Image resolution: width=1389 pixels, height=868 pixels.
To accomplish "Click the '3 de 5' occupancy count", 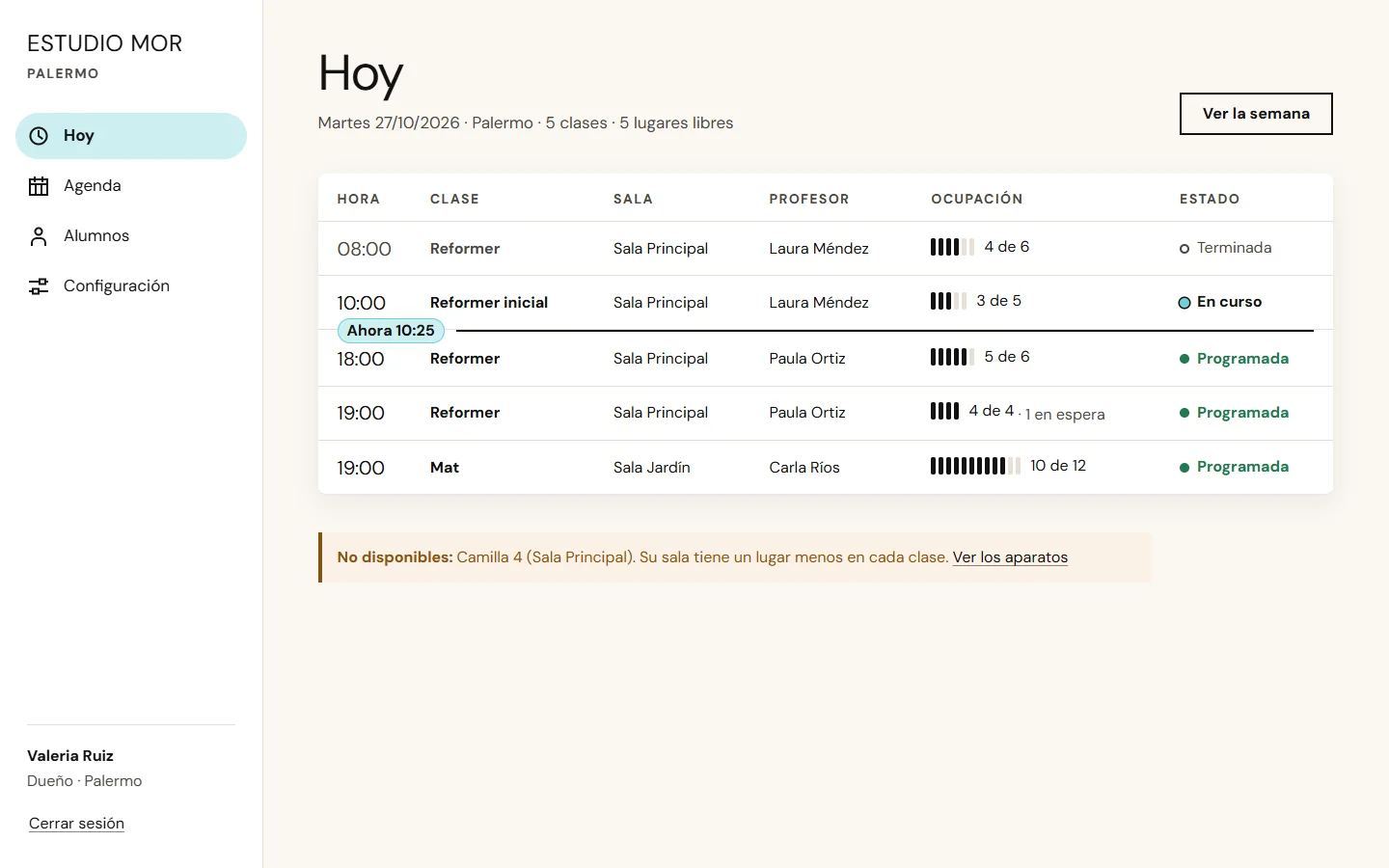I will pyautogui.click(x=999, y=301).
